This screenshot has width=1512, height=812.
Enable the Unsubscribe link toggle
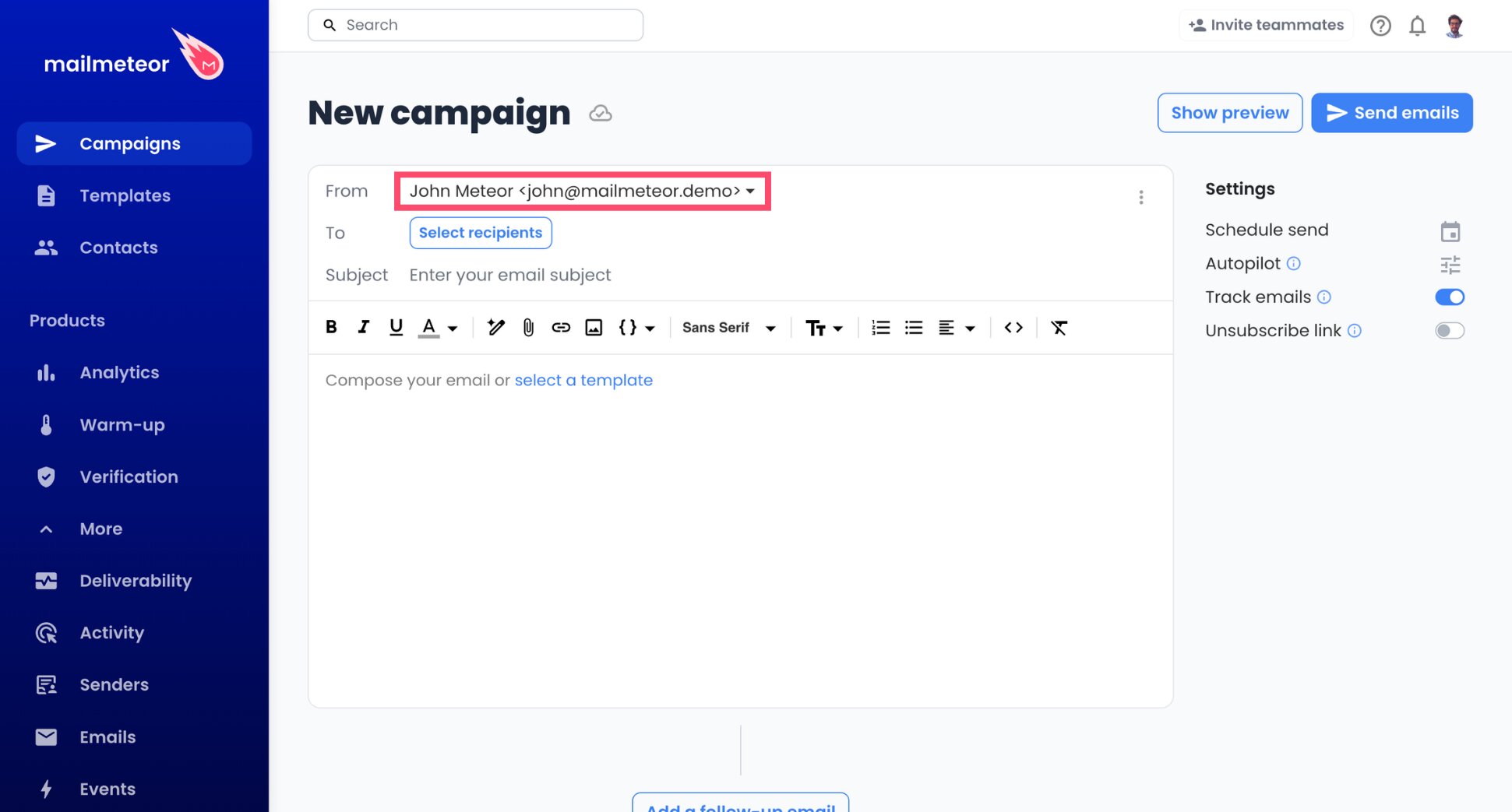1450,330
